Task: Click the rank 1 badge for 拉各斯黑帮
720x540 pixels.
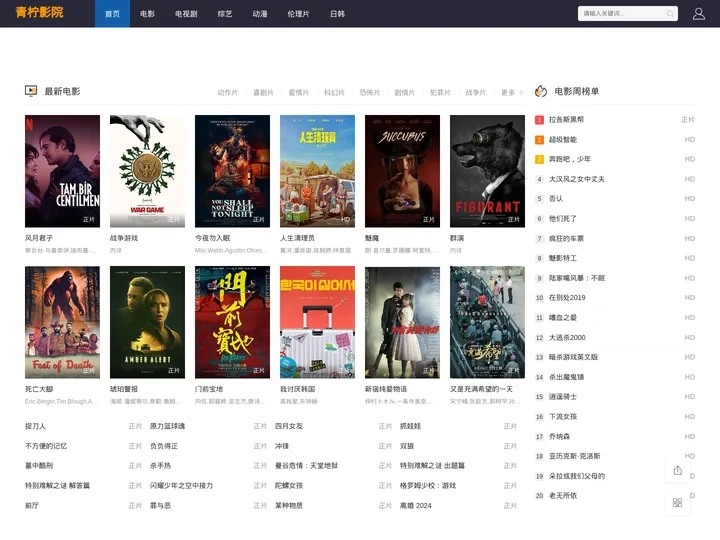Action: (x=540, y=120)
